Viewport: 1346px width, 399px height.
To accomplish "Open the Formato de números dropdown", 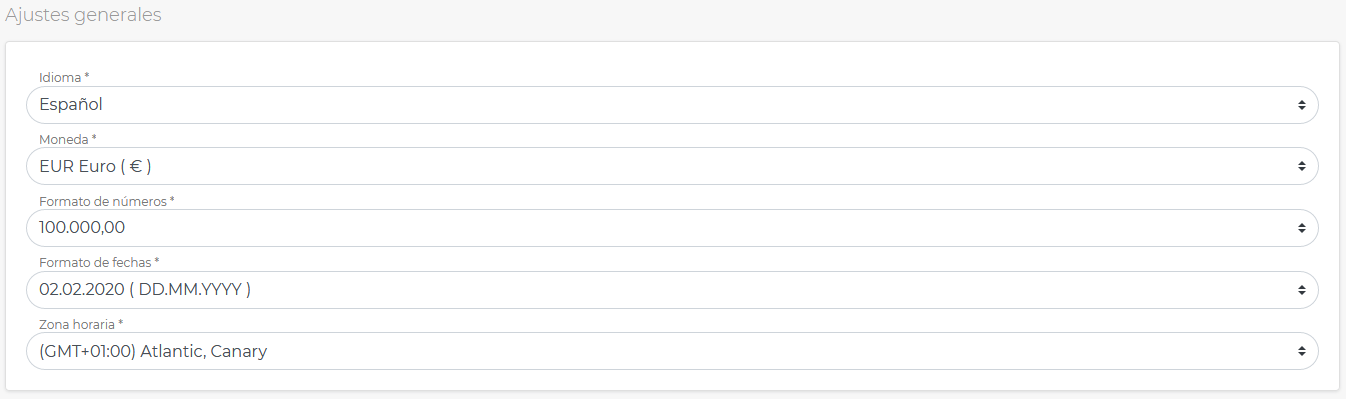I will 672,228.
